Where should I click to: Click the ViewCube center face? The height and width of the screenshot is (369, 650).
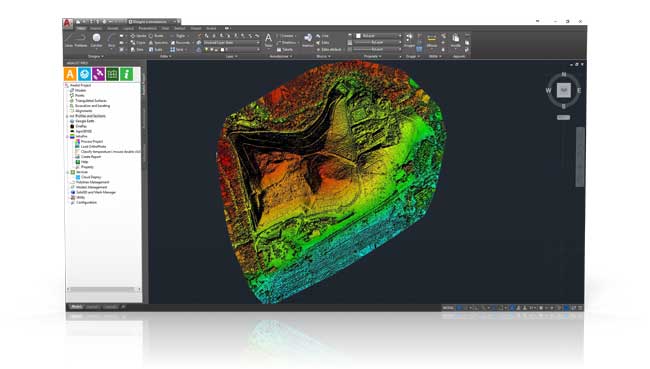point(563,90)
